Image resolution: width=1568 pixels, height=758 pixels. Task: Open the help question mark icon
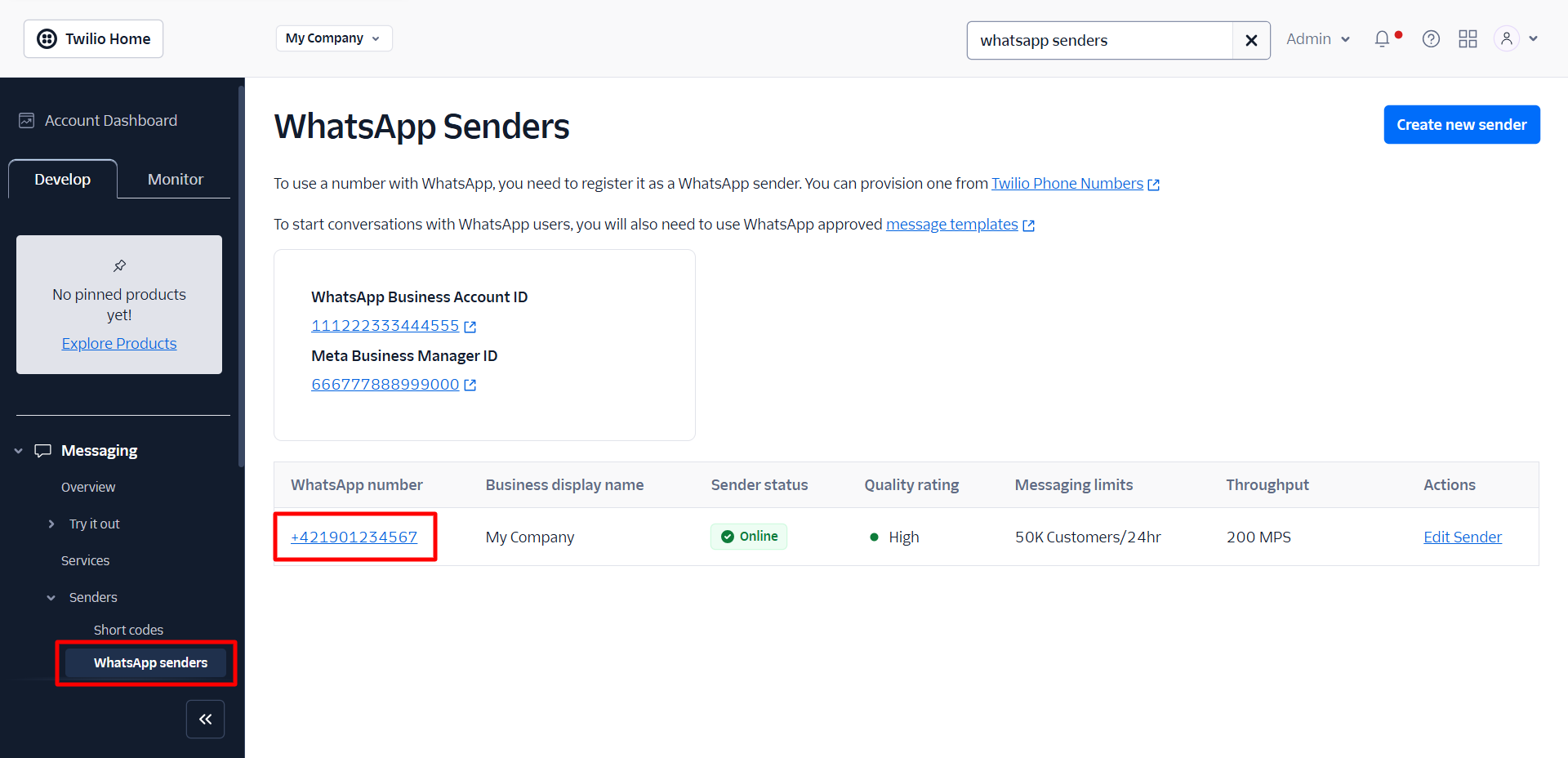1431,39
